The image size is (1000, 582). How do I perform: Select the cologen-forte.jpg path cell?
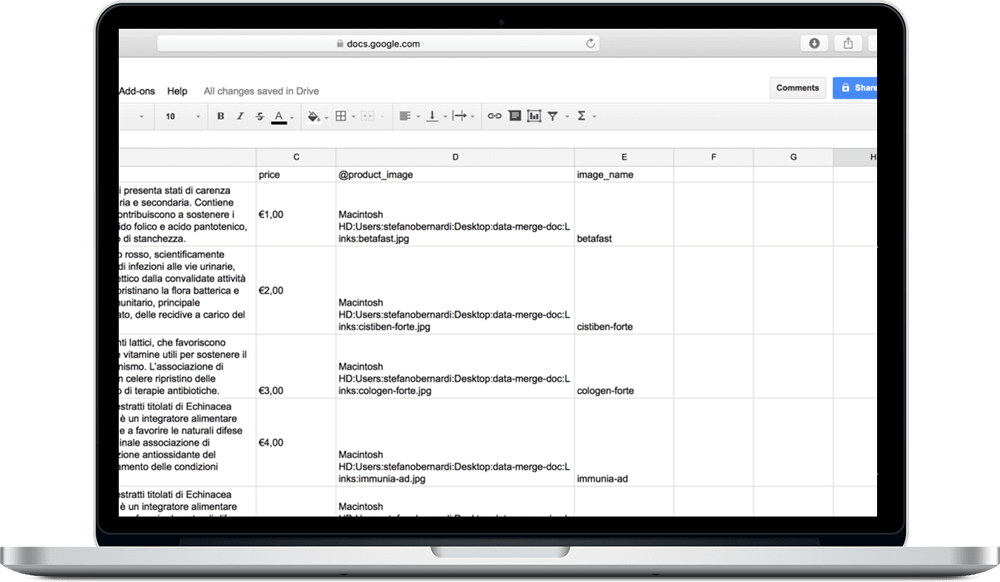click(x=455, y=367)
